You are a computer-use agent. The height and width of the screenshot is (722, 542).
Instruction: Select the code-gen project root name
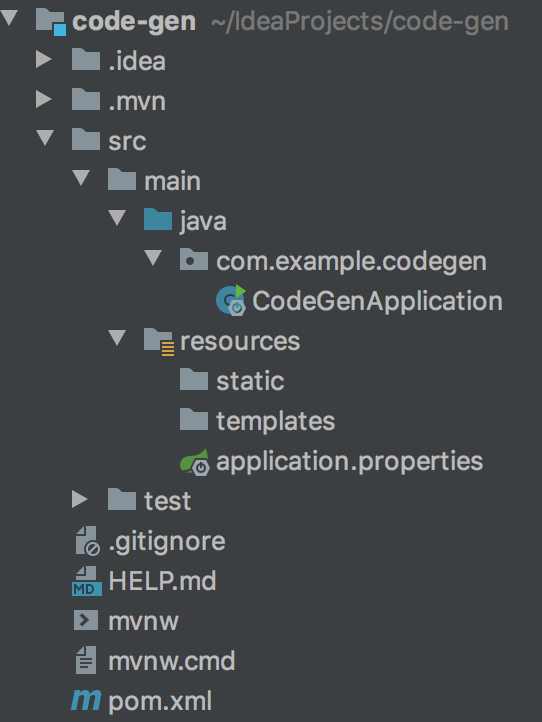click(x=134, y=21)
